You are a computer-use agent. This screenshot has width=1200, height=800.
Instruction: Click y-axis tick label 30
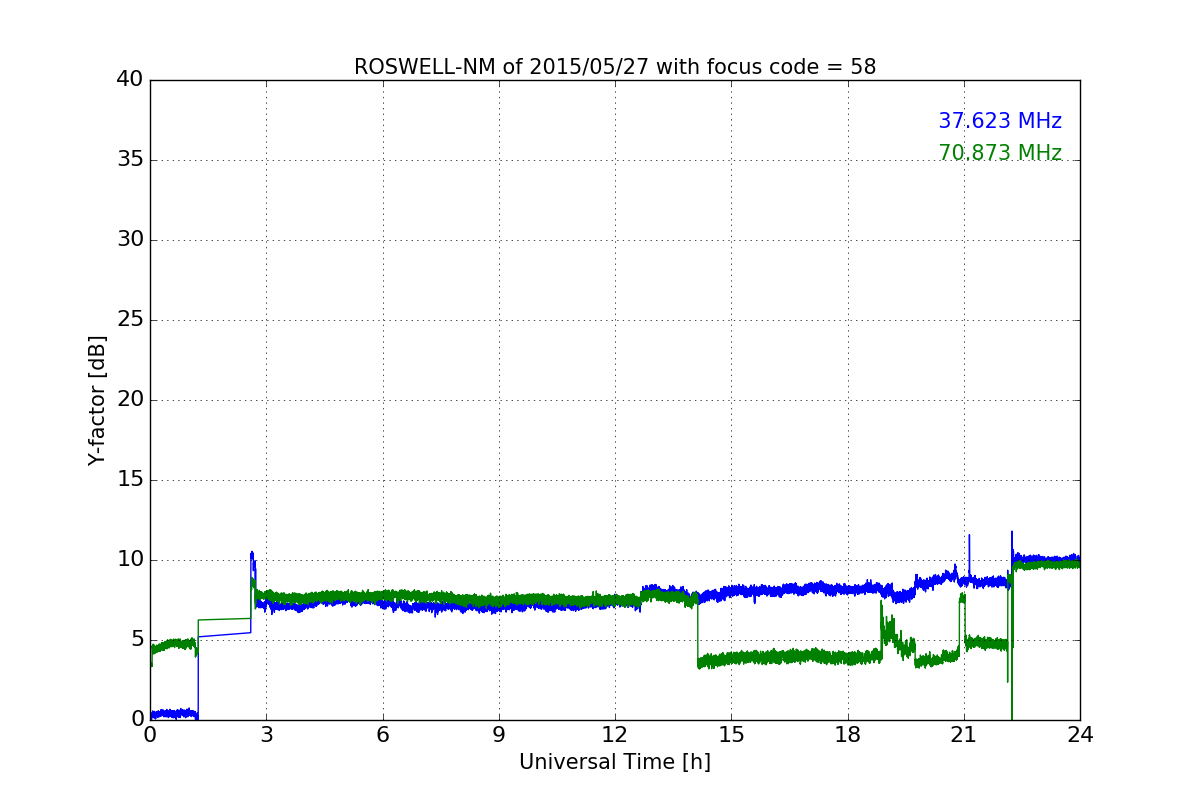coord(130,240)
